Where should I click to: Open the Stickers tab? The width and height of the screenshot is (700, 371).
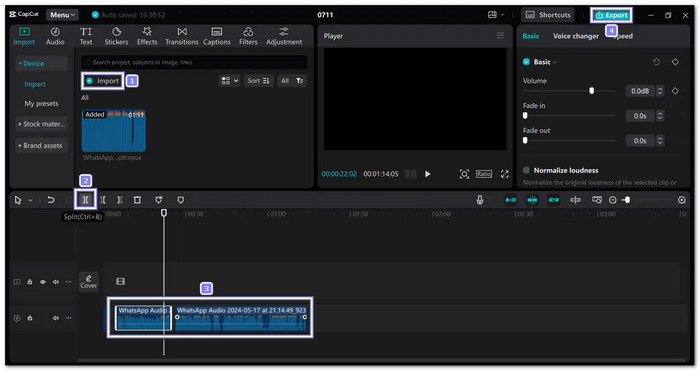116,36
